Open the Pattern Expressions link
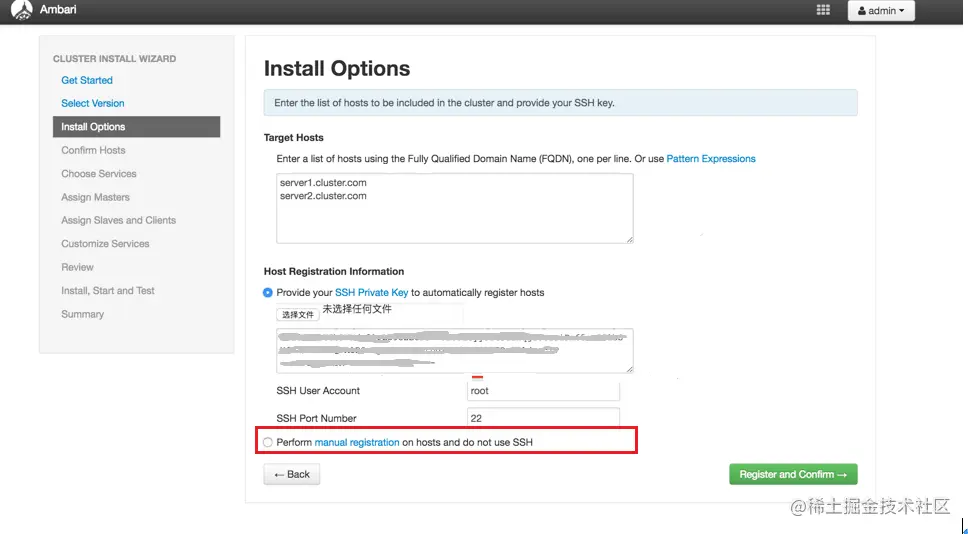 click(711, 159)
